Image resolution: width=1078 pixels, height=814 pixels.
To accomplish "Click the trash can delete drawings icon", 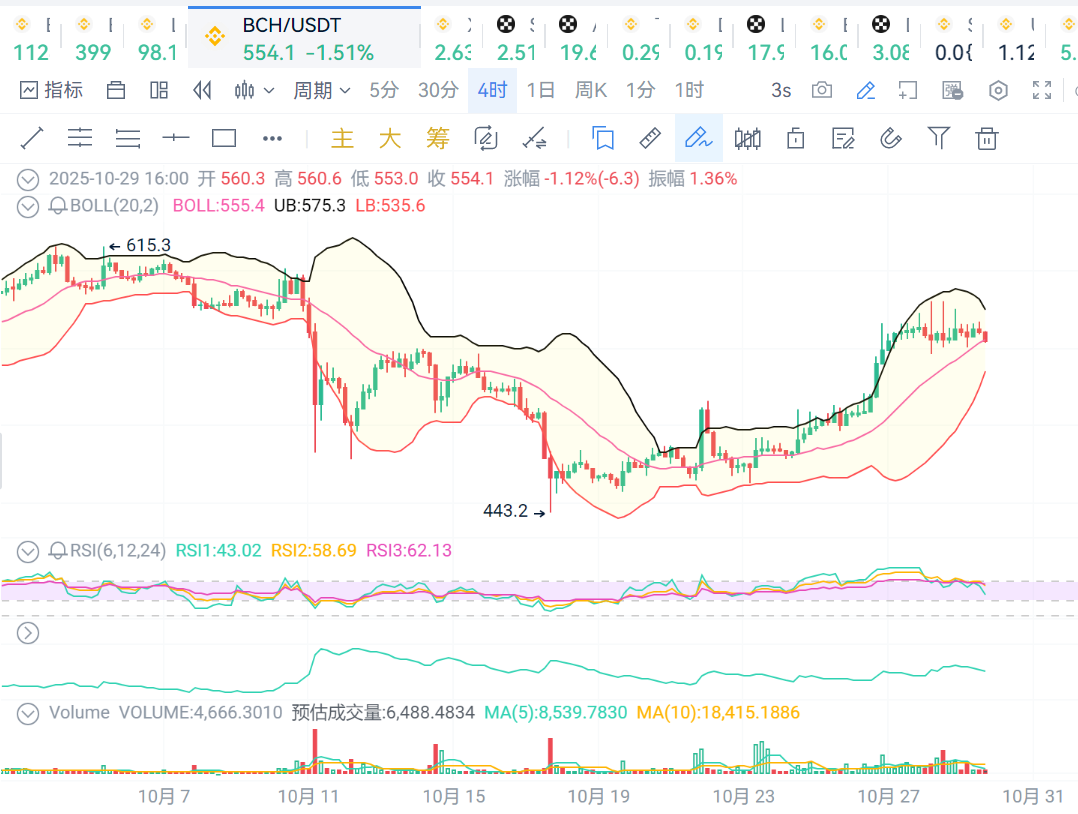I will tap(987, 138).
